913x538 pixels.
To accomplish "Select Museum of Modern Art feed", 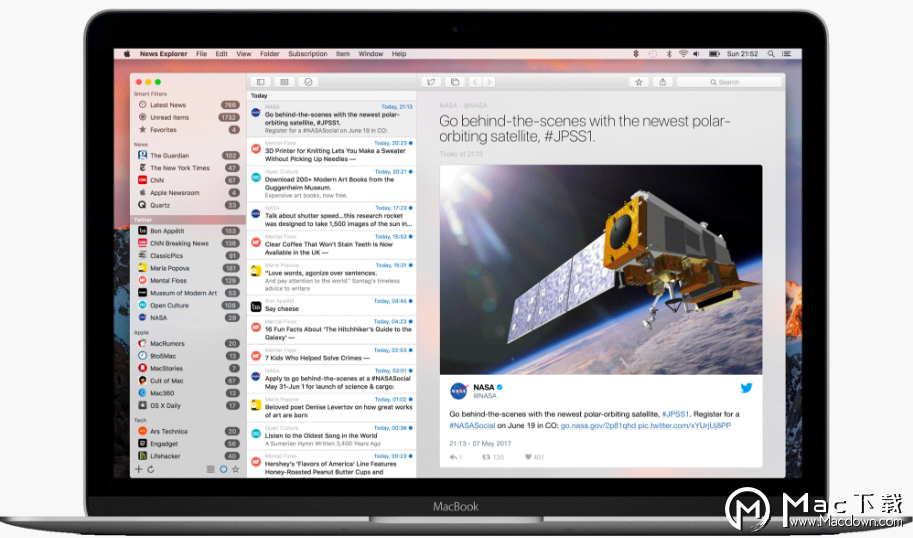I will (x=188, y=293).
